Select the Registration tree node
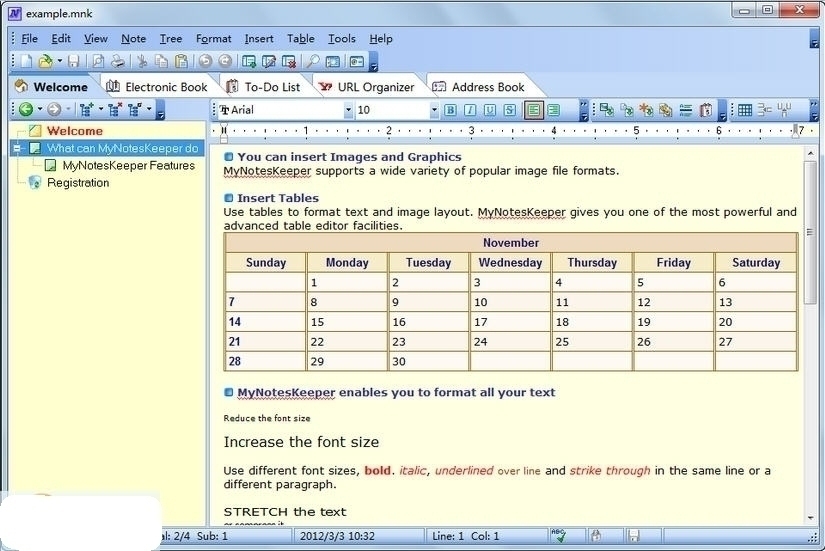 (78, 183)
